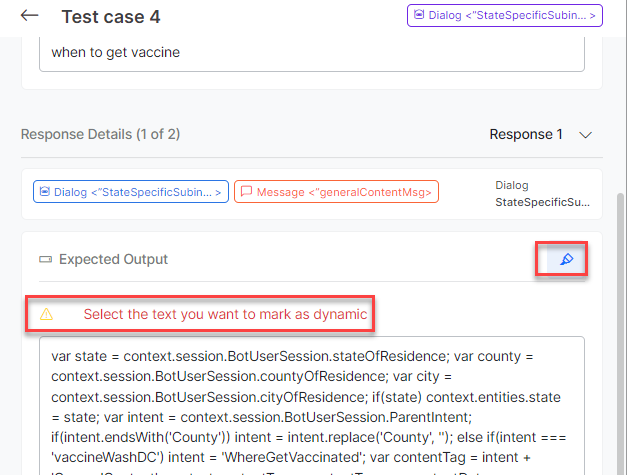
Task: Click the dialog icon in the blue tag
Action: click(43, 191)
